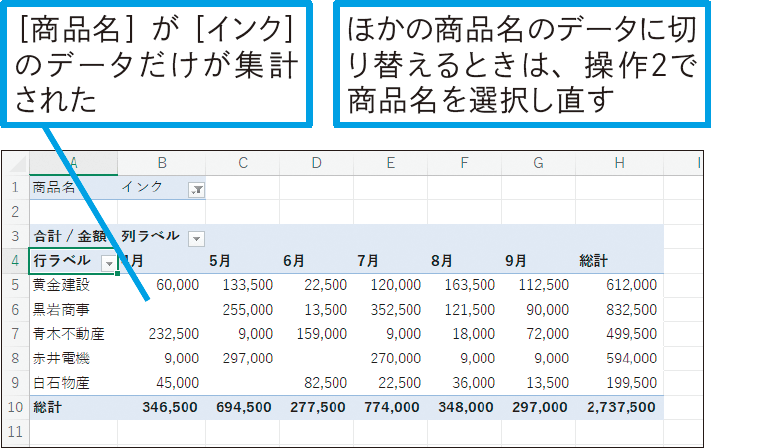The image size is (783, 448).
Task: Click the 合計 / 金額 cell
Action: (x=71, y=237)
